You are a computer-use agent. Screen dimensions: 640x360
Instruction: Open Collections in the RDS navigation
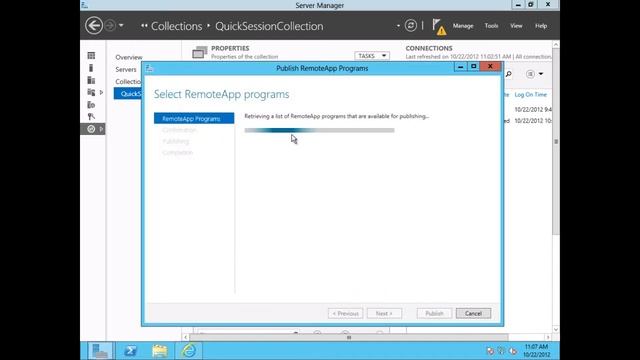(x=128, y=82)
